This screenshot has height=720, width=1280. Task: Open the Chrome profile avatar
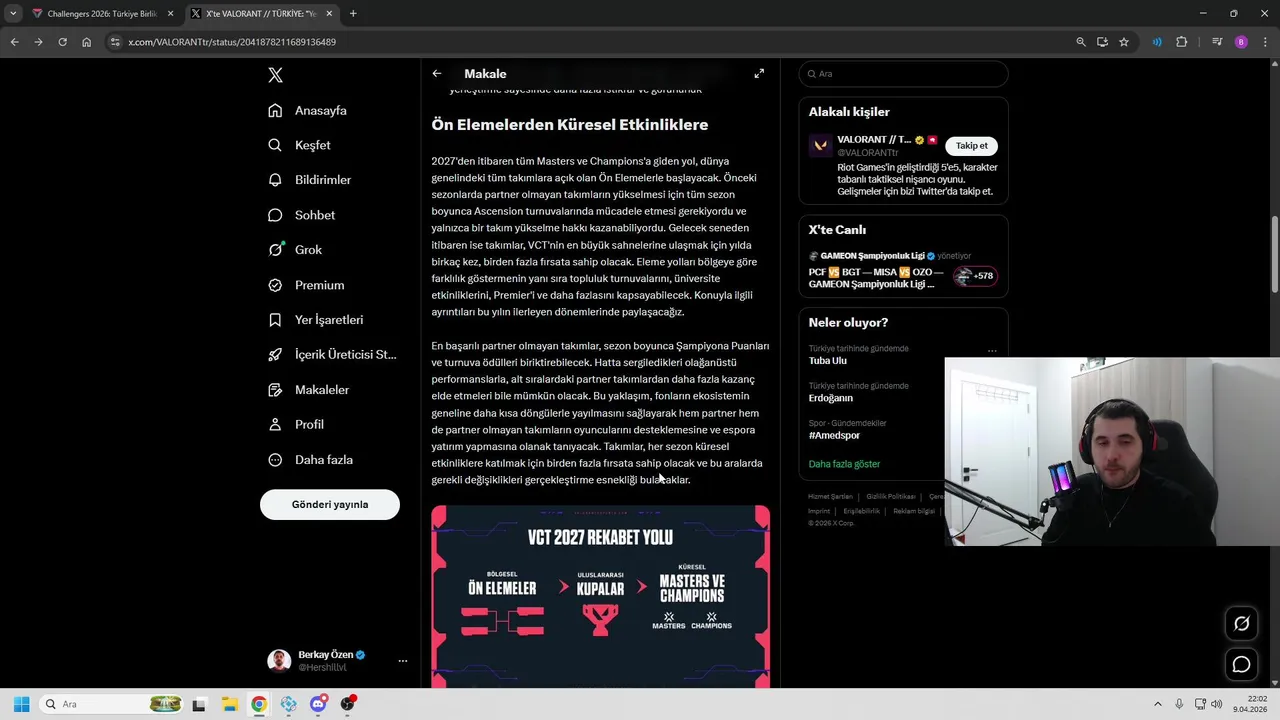tap(1241, 42)
